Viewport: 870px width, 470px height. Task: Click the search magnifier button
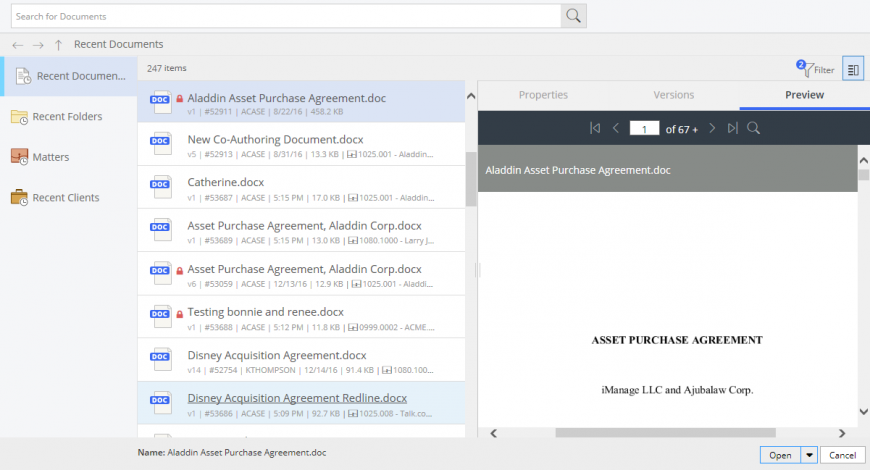tap(573, 16)
